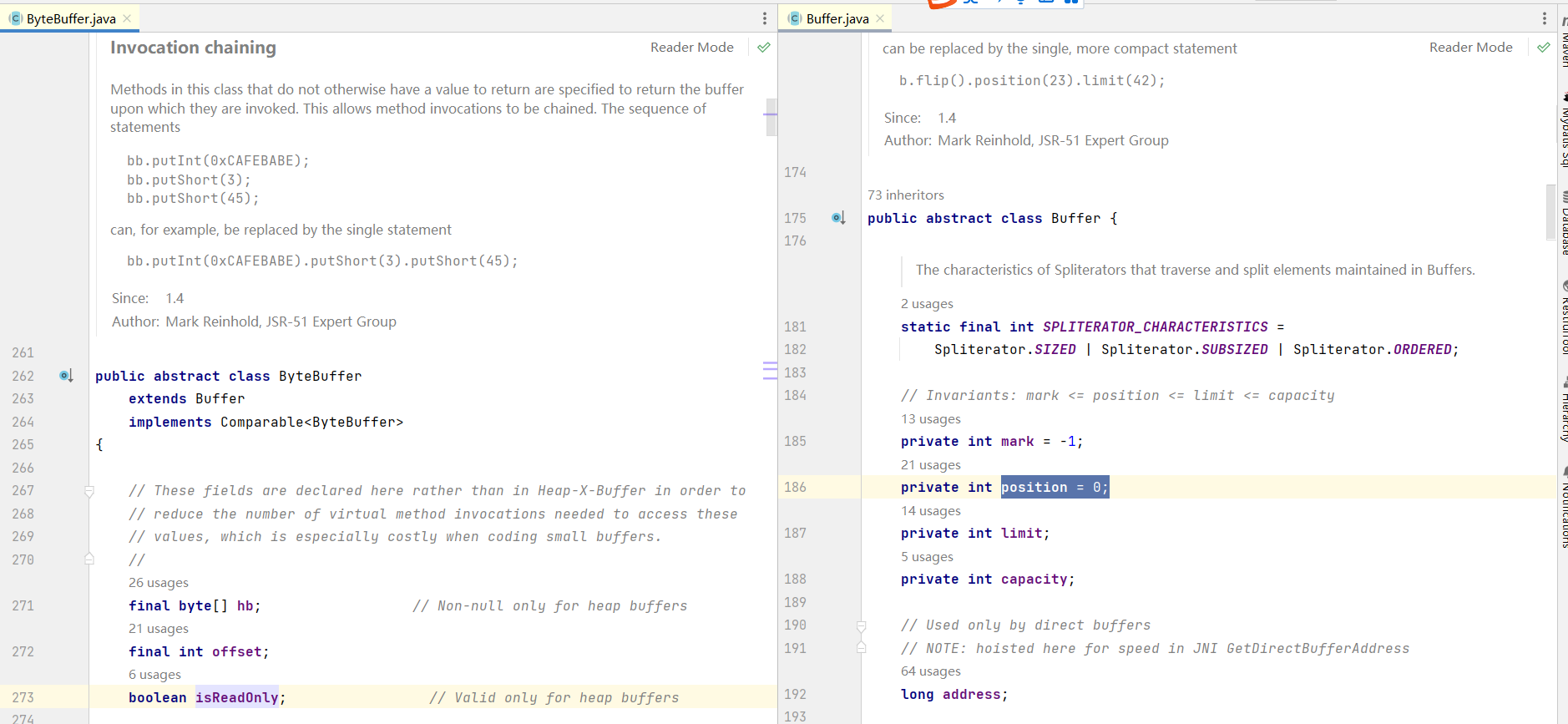
Task: Click the 'mark' field on line 185
Action: [1017, 442]
